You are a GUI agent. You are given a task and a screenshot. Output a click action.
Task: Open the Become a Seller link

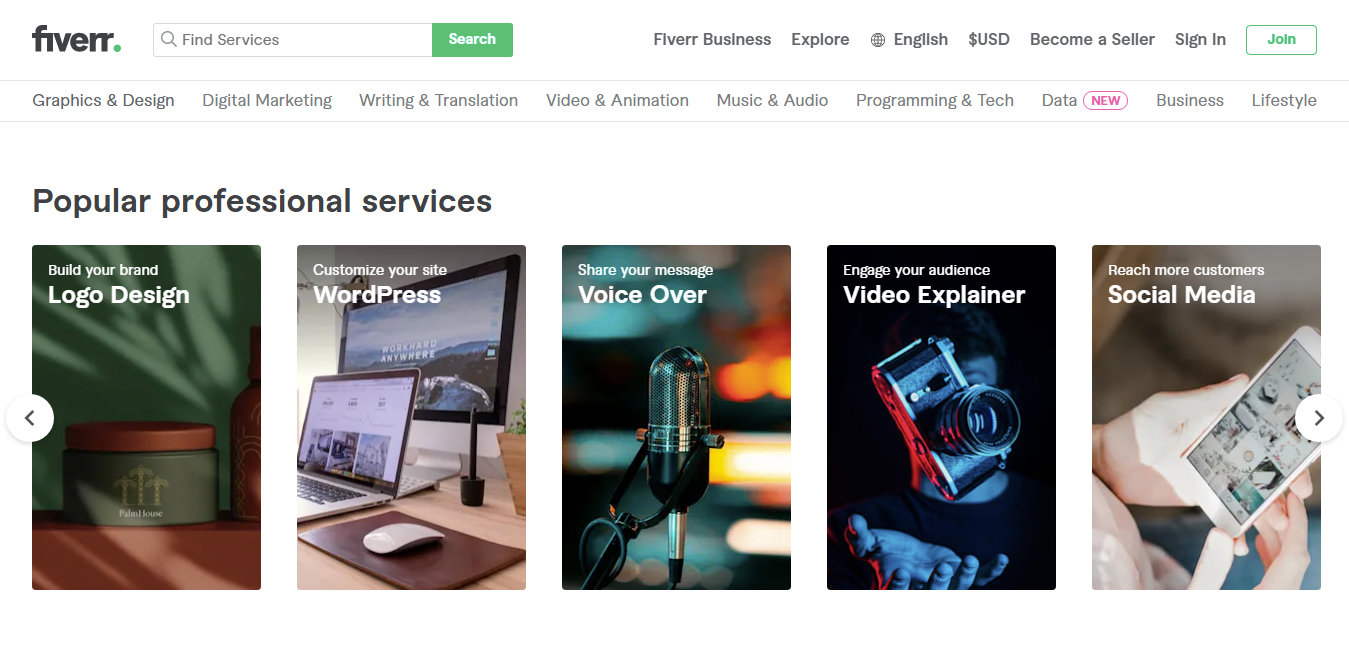point(1092,40)
